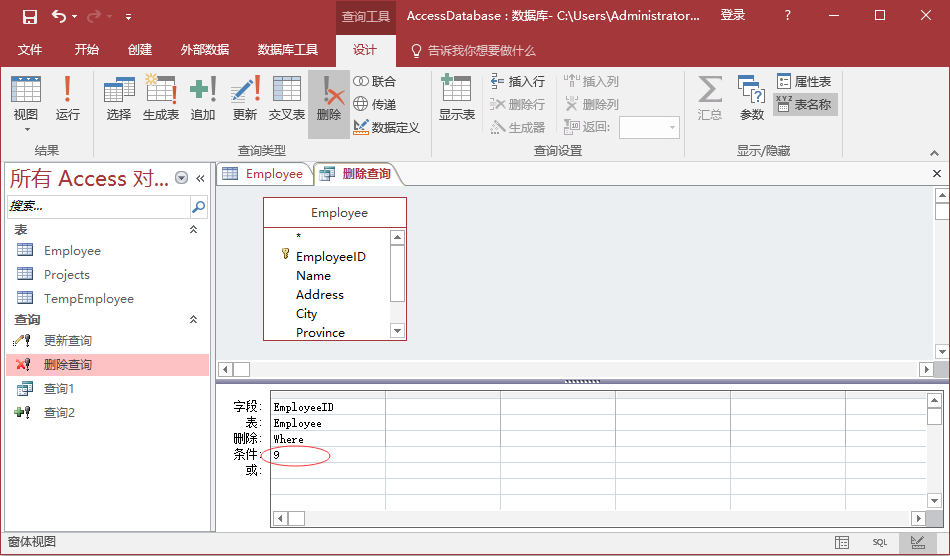Open the 视图 (View) dropdown arrow

coord(26,129)
